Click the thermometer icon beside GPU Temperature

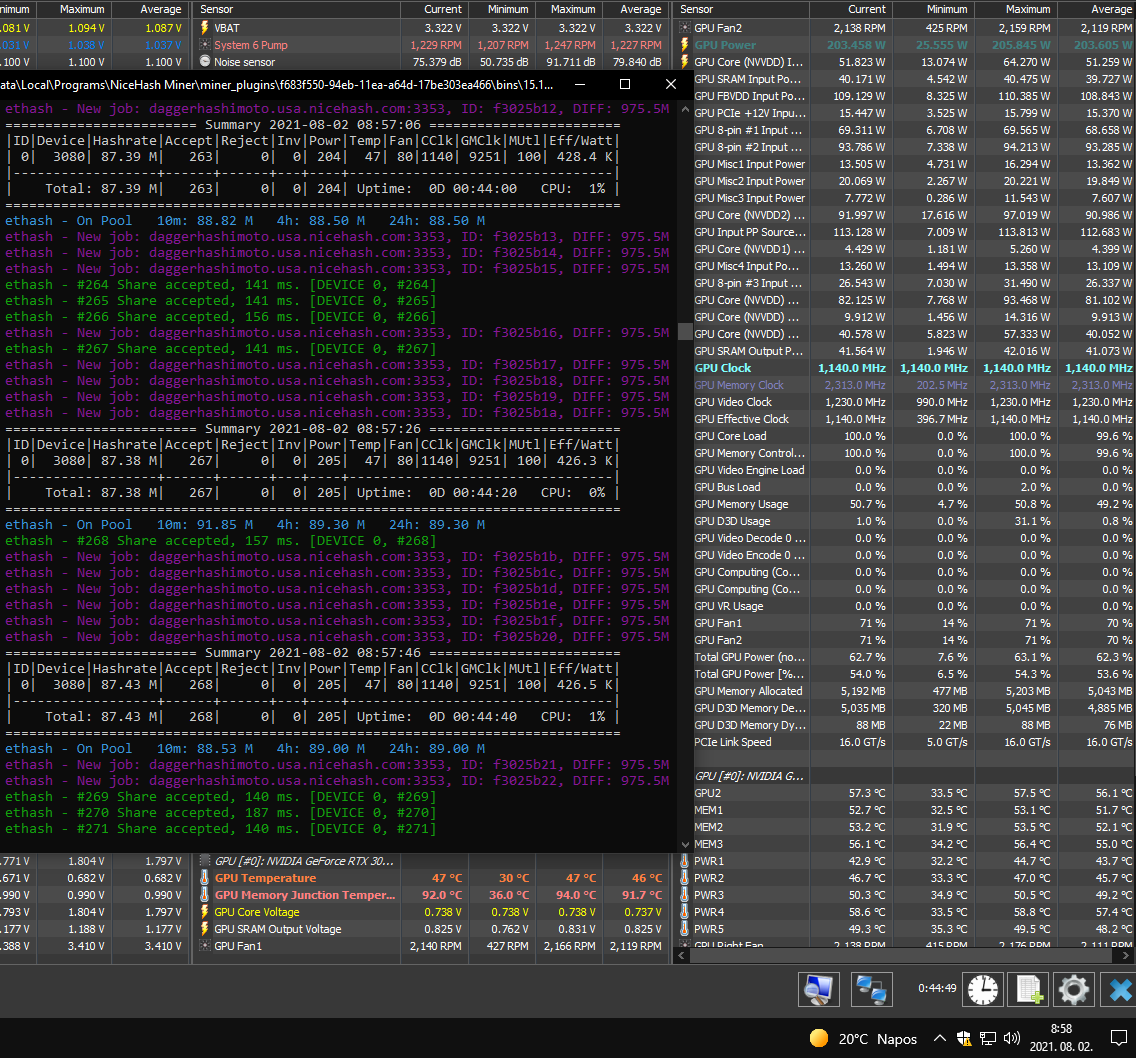click(x=205, y=878)
